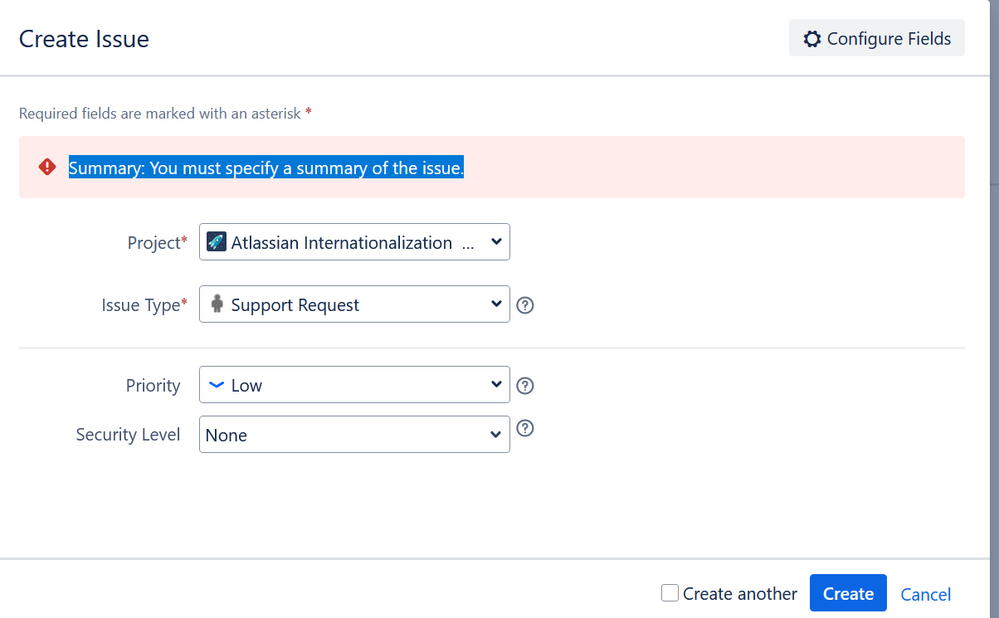This screenshot has height=618, width=999.
Task: Open help for Priority field
Action: pos(524,385)
